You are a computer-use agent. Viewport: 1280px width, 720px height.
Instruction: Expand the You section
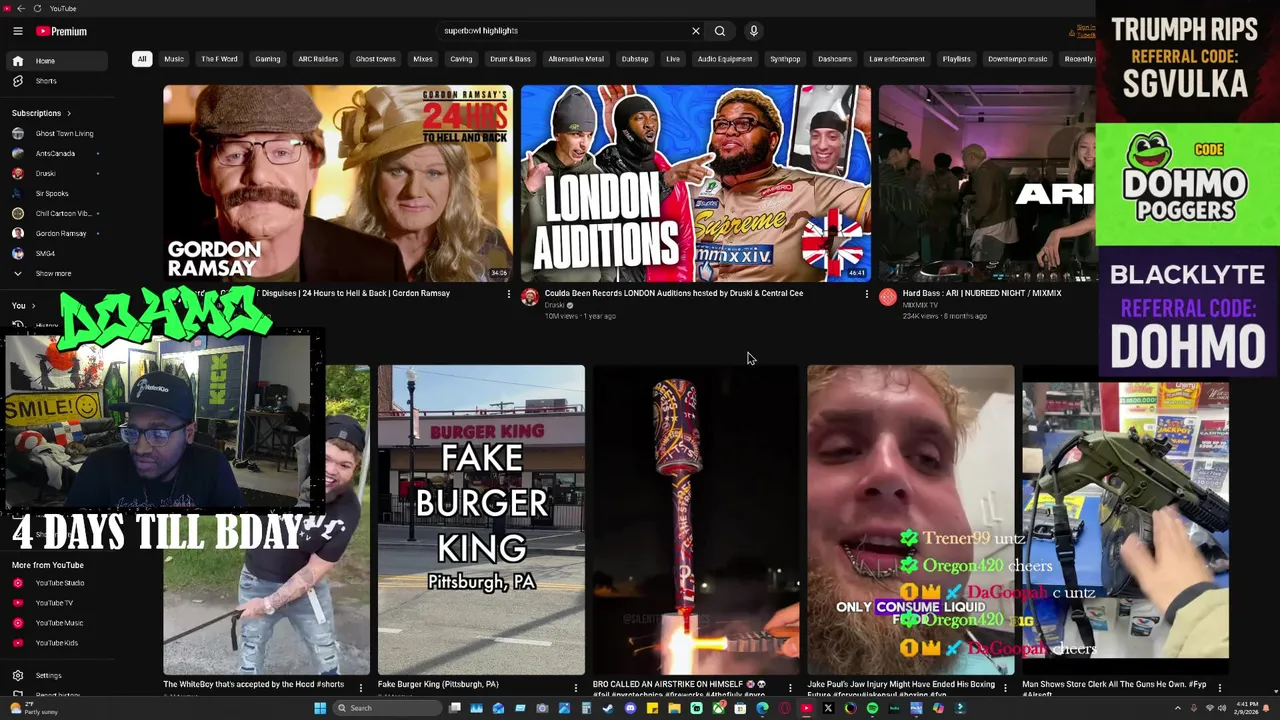click(x=24, y=305)
